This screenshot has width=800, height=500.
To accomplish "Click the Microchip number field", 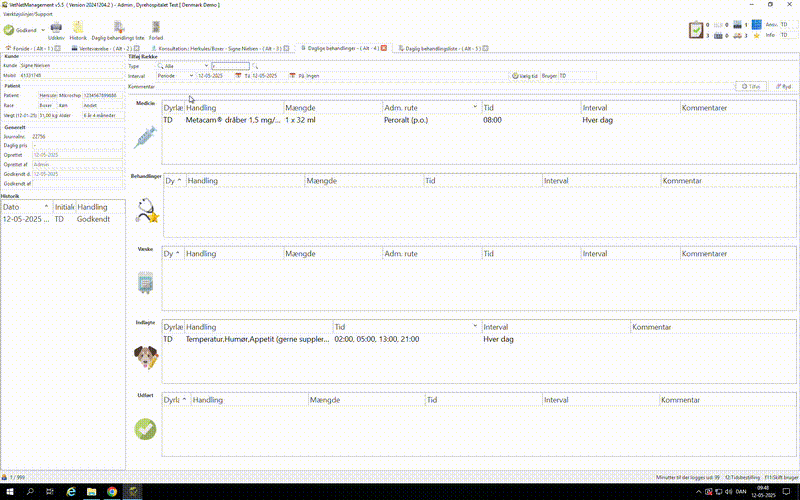I will pyautogui.click(x=103, y=95).
